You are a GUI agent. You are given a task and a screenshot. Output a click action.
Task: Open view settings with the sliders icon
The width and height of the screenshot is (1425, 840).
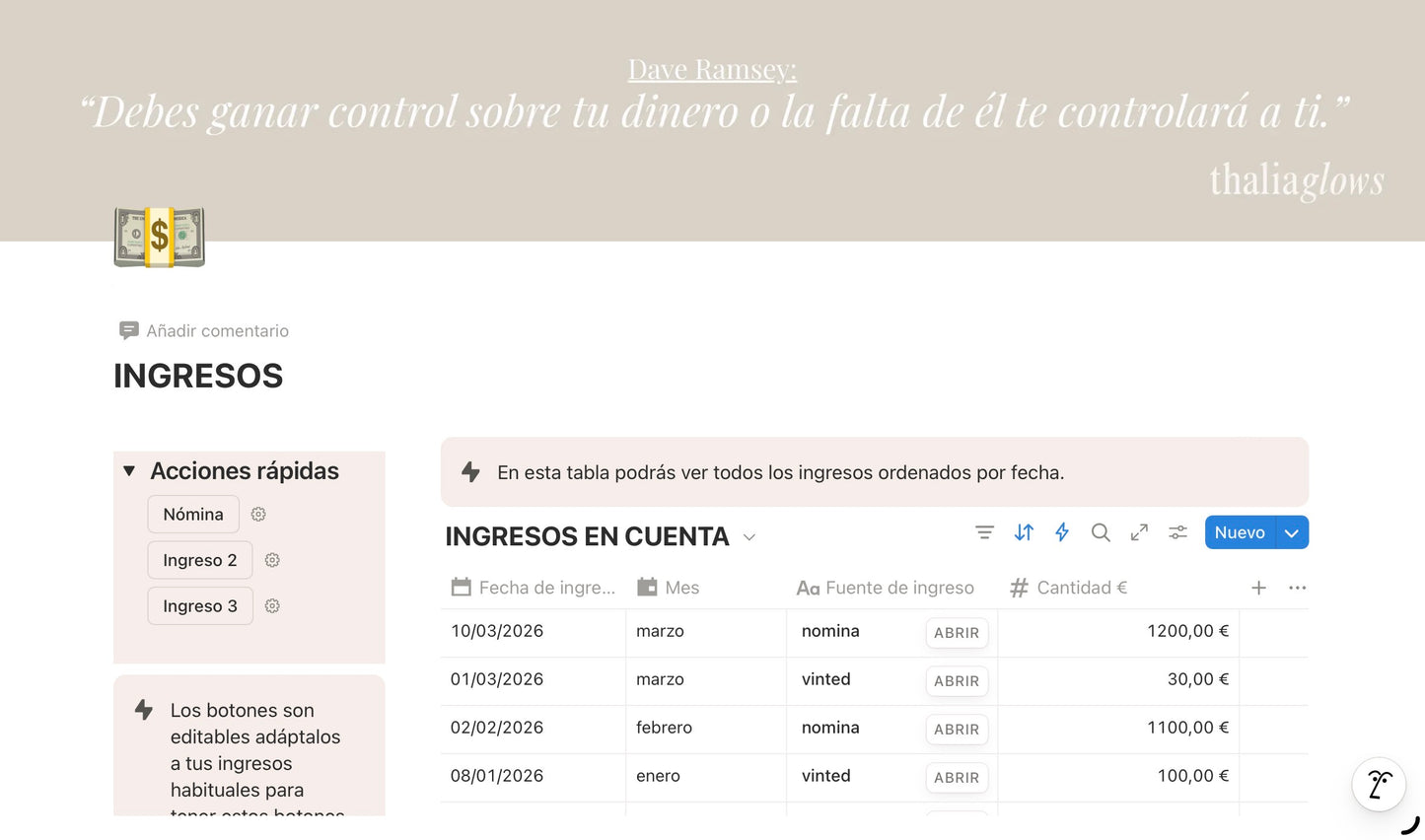pyautogui.click(x=1177, y=532)
